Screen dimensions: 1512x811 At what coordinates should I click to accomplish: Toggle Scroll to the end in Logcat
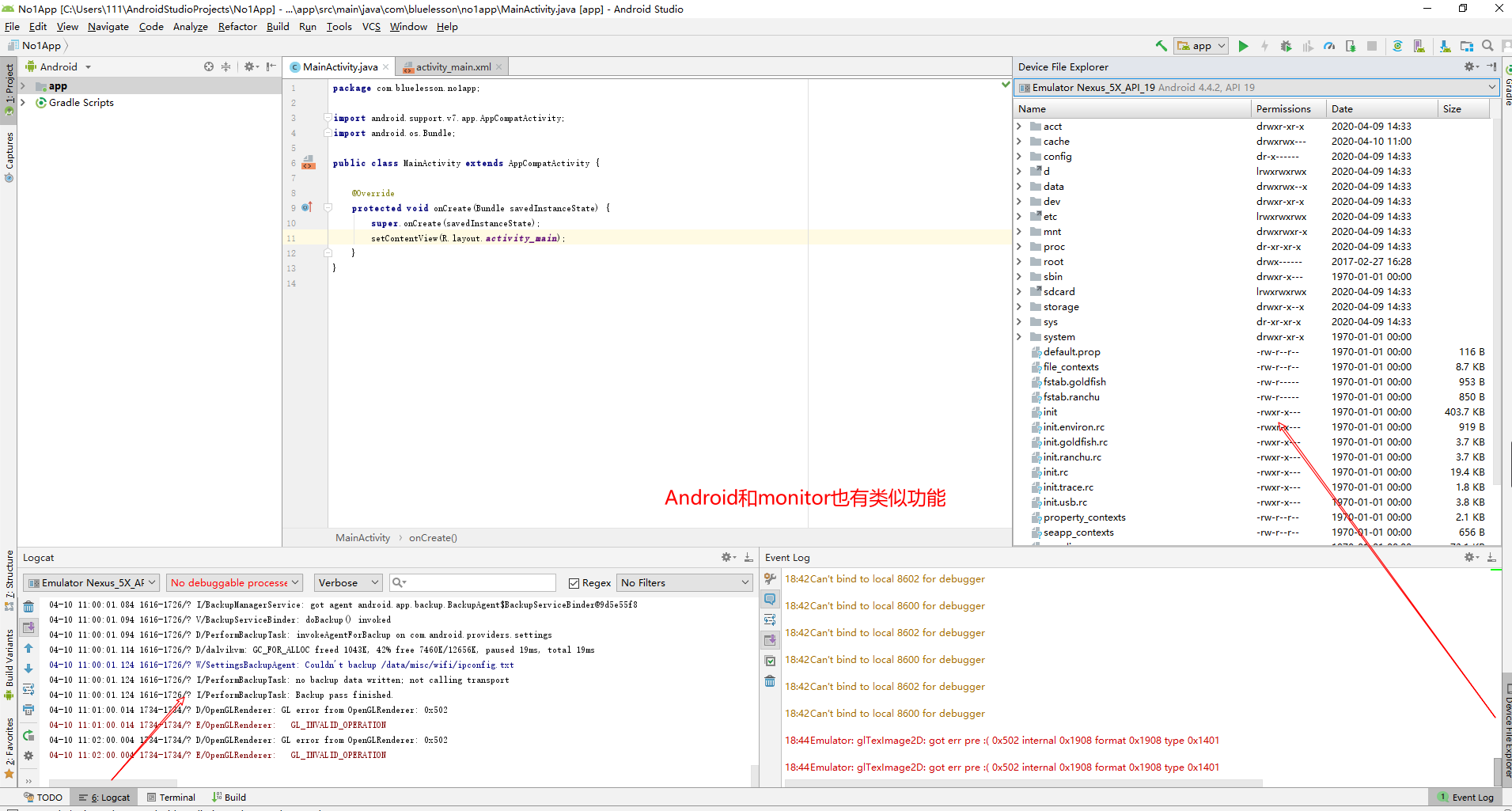click(x=28, y=627)
